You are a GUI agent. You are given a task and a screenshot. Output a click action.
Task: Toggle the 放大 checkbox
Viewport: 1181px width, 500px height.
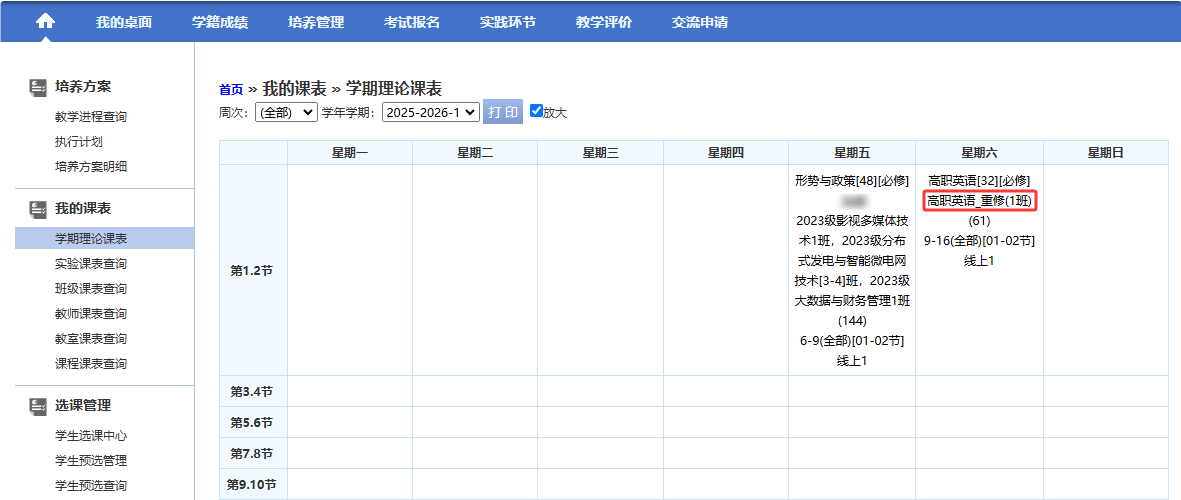[x=536, y=111]
